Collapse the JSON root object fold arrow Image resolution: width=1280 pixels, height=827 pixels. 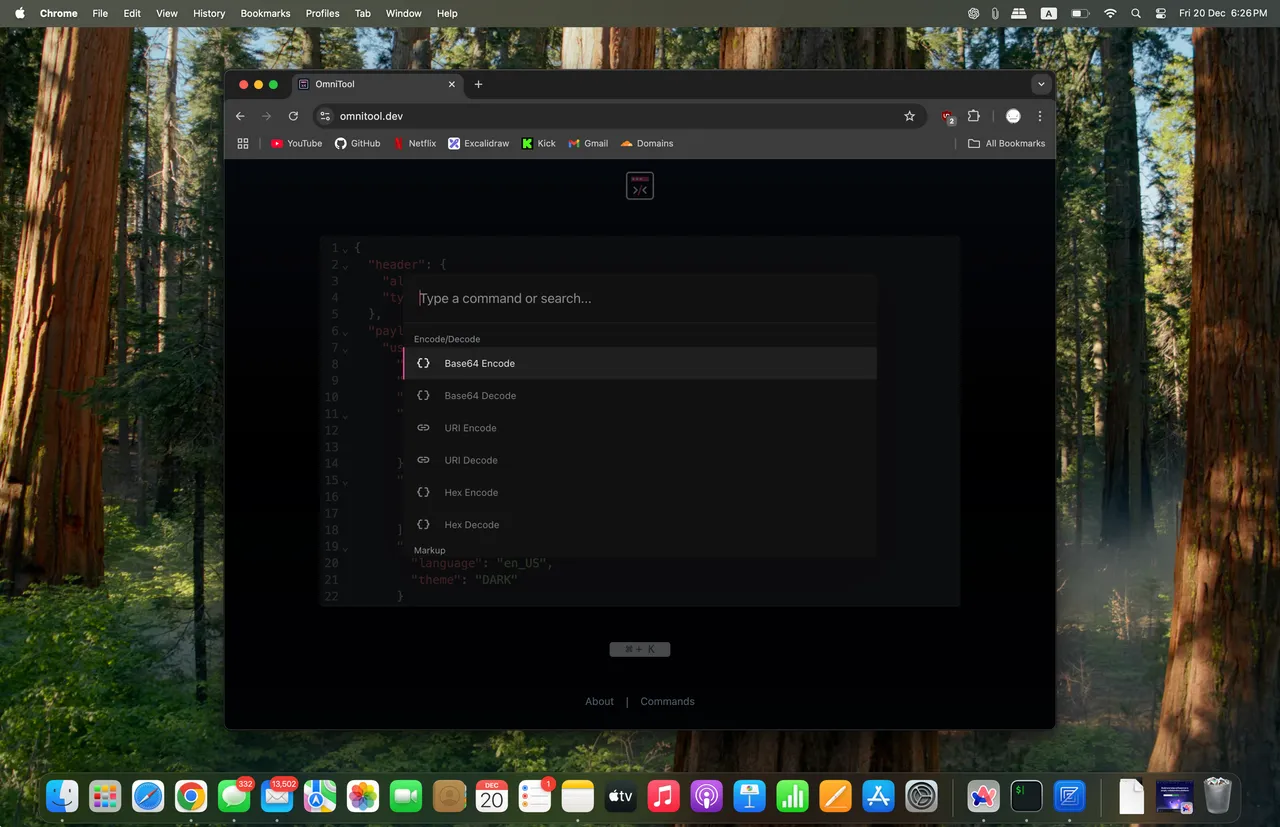[x=345, y=249]
